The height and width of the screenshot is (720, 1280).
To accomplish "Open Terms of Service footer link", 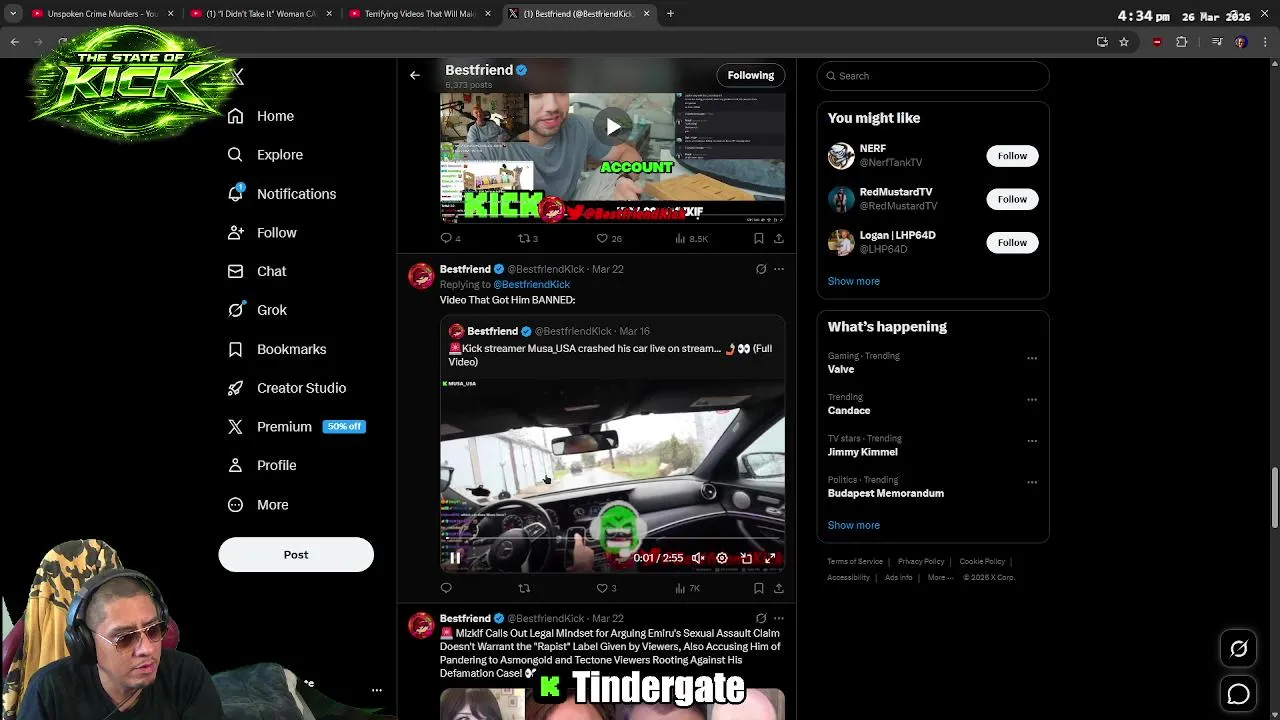I will [855, 562].
